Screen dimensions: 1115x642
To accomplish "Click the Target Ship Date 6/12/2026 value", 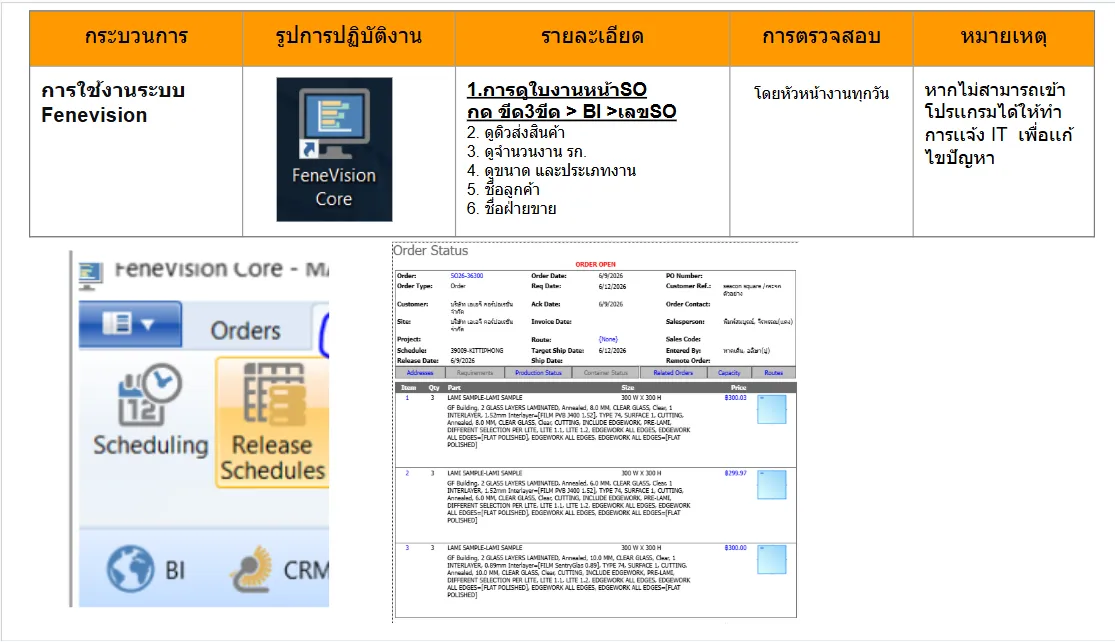I will pos(612,351).
